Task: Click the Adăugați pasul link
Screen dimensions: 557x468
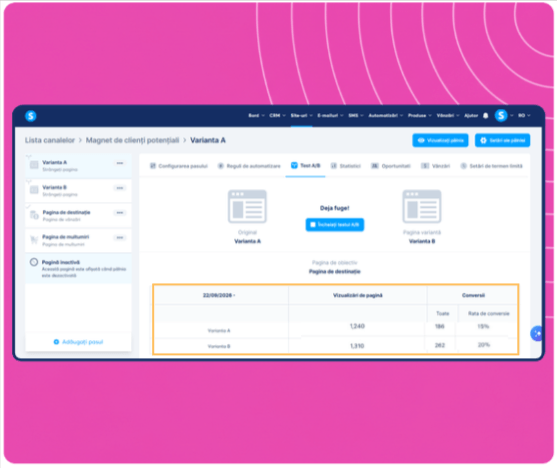Action: point(78,342)
